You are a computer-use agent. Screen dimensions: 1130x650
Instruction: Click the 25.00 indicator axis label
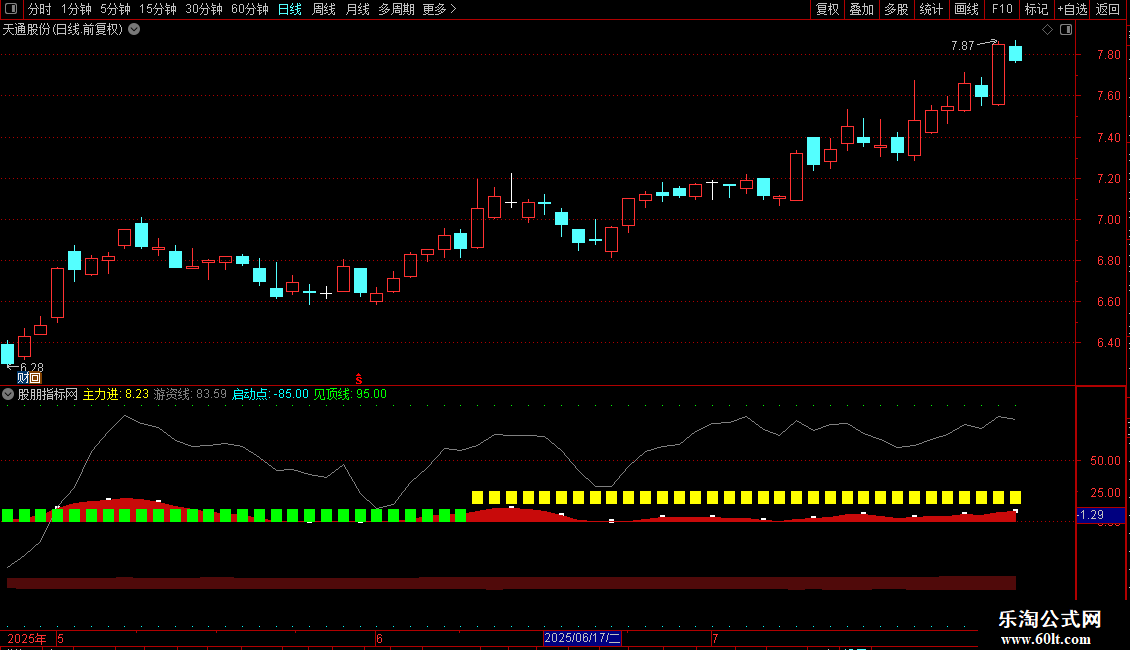click(1105, 493)
